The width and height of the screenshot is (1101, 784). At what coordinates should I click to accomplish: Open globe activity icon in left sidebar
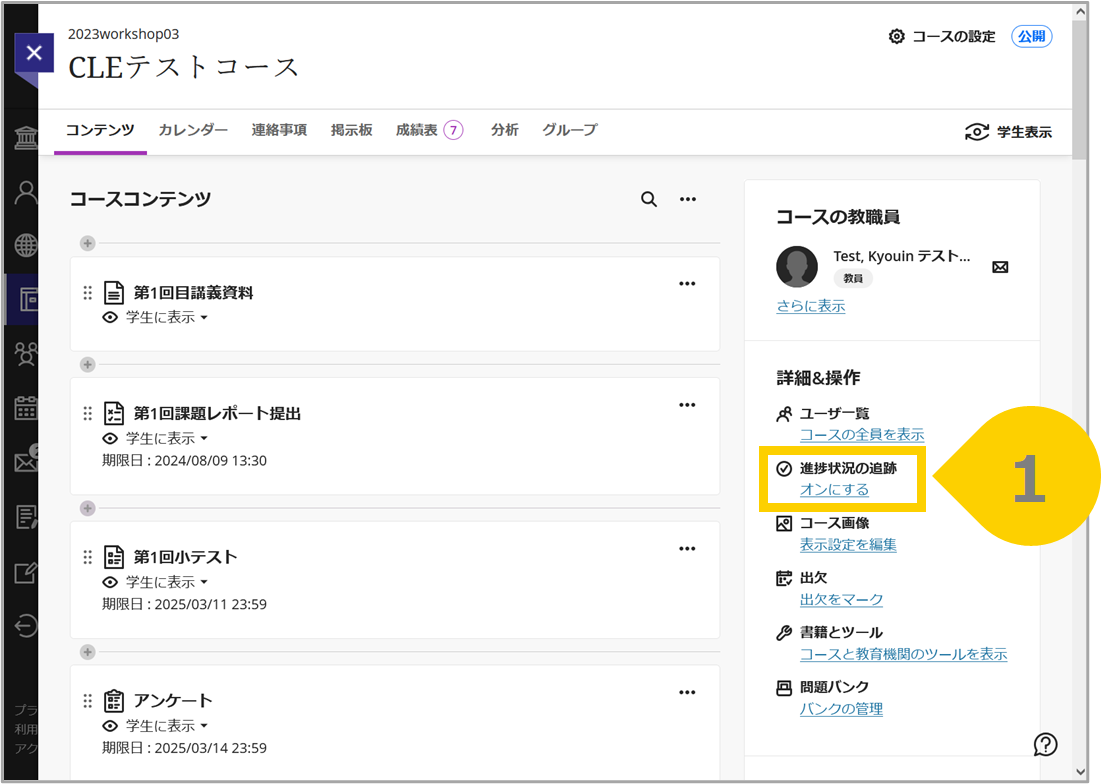tap(26, 246)
